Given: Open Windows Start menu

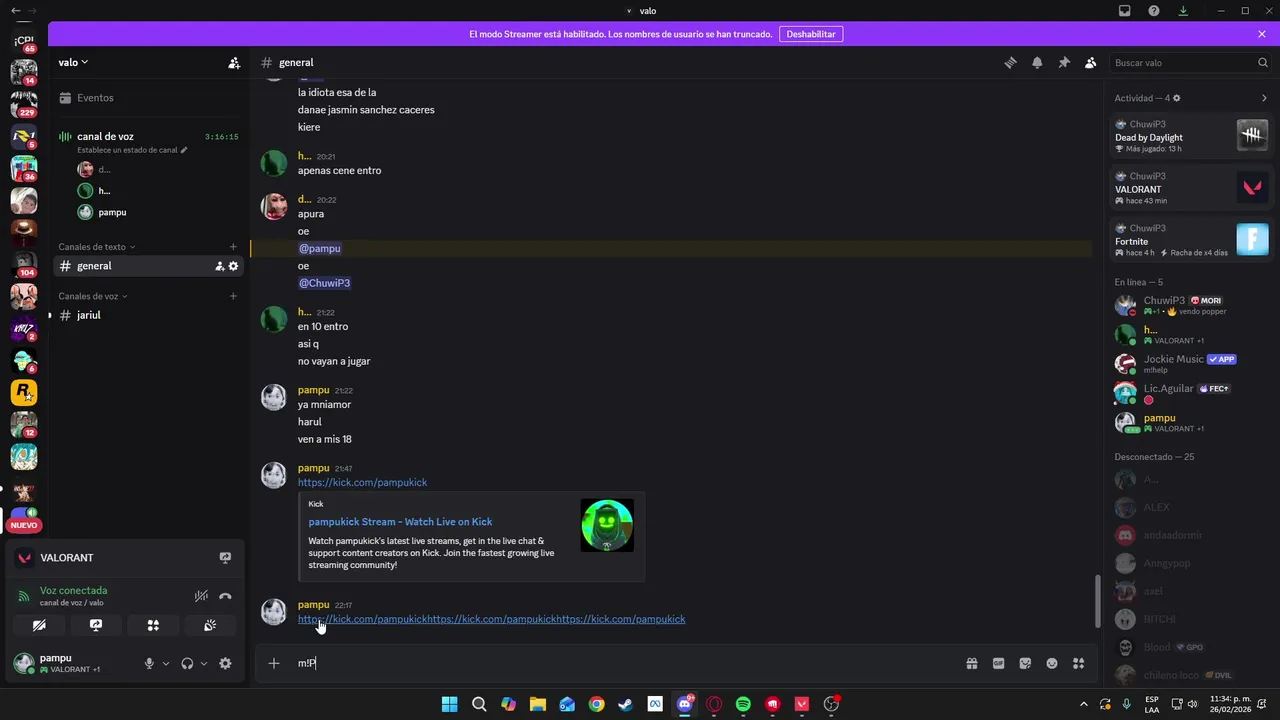Looking at the screenshot, I should (x=449, y=704).
